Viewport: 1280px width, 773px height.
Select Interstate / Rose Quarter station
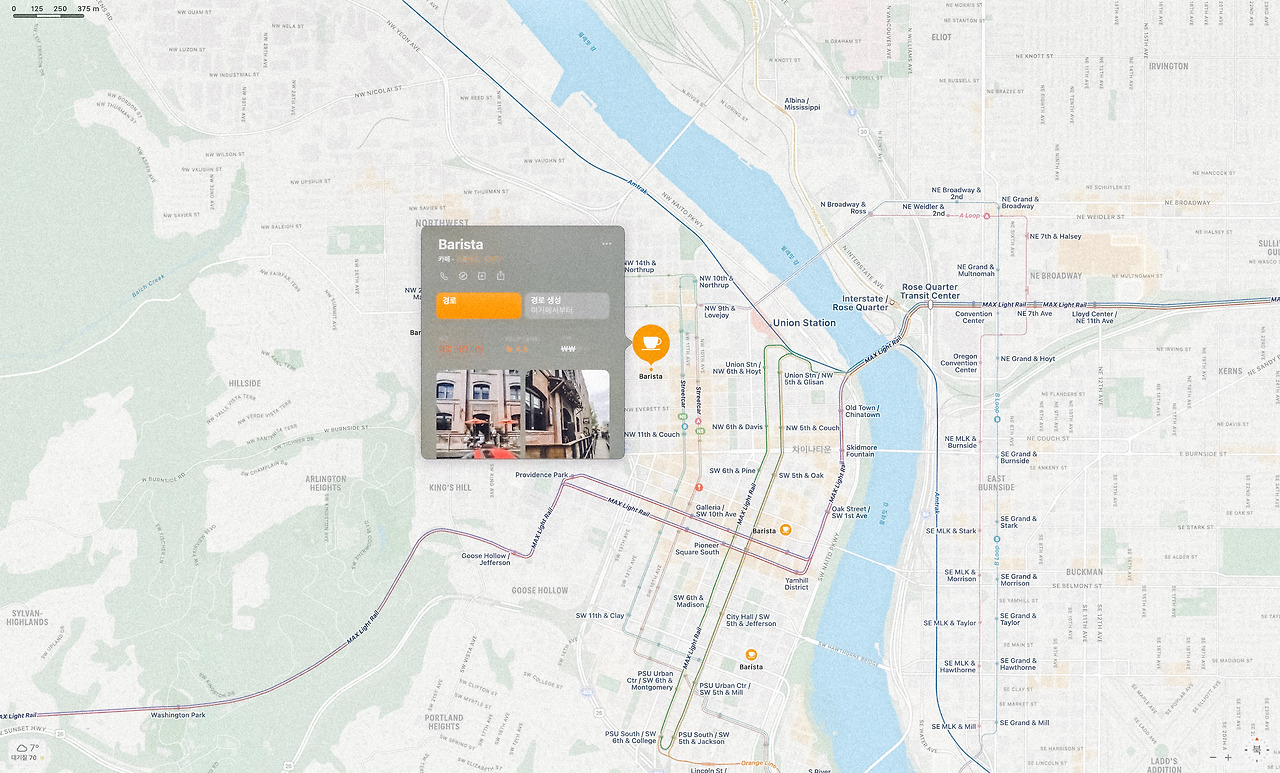[860, 303]
